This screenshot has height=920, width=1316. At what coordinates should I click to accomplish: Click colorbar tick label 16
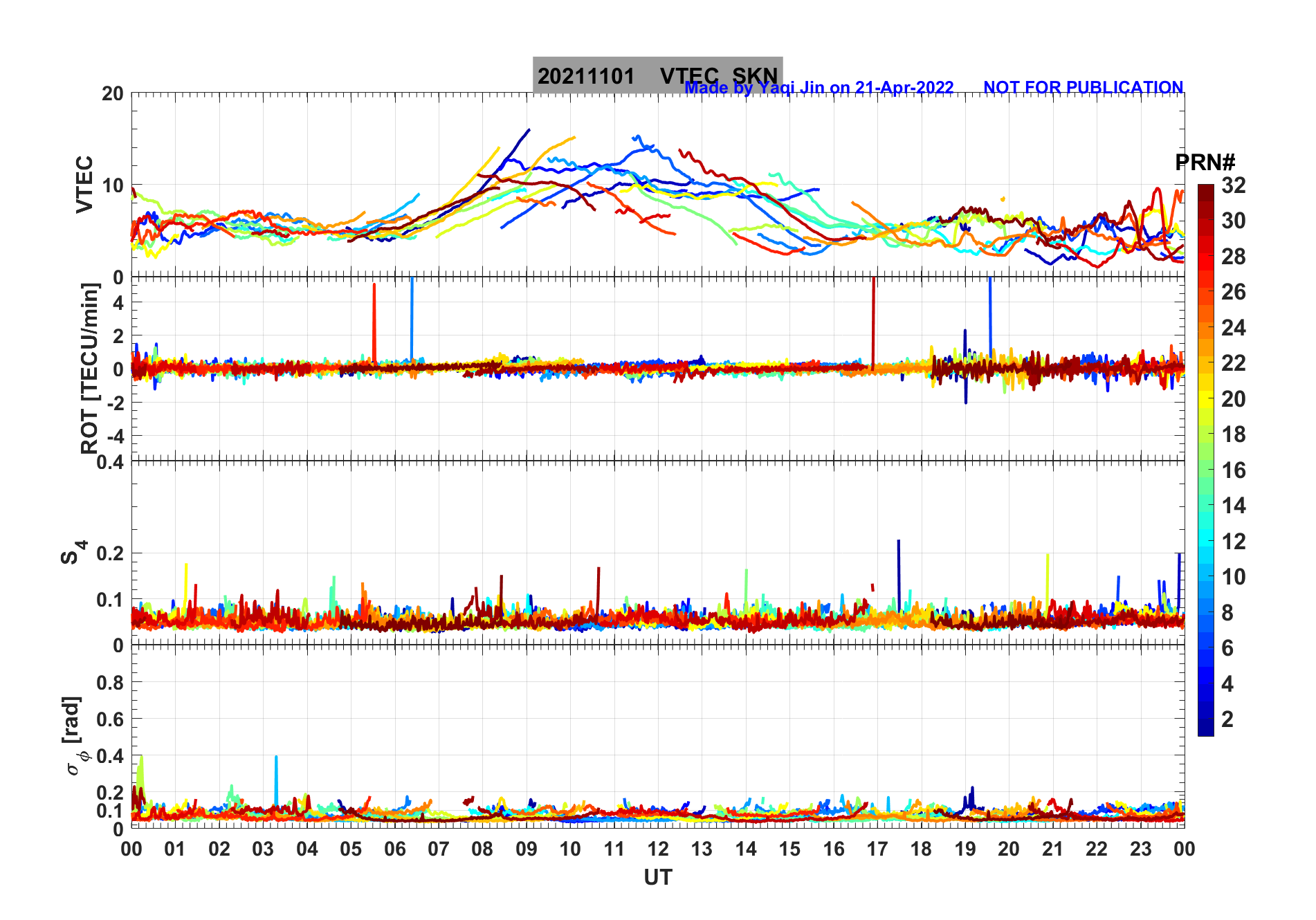click(x=1233, y=470)
